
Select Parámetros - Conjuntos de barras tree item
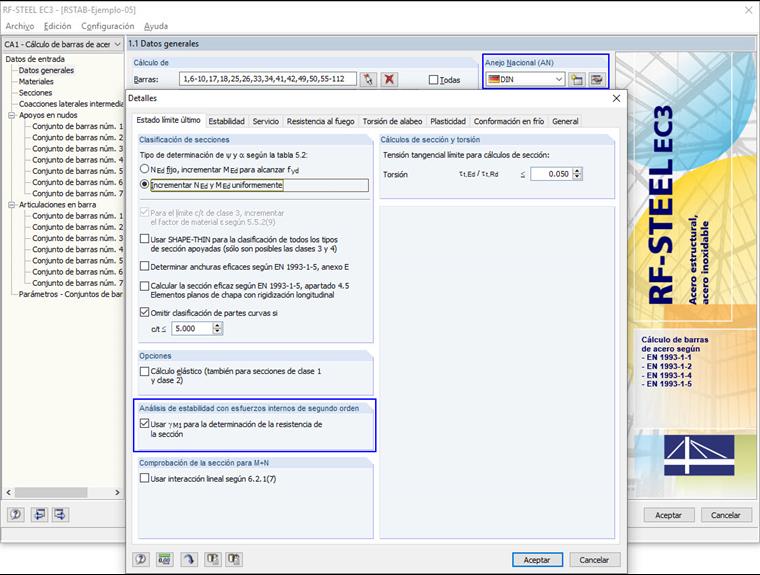pyautogui.click(x=70, y=294)
